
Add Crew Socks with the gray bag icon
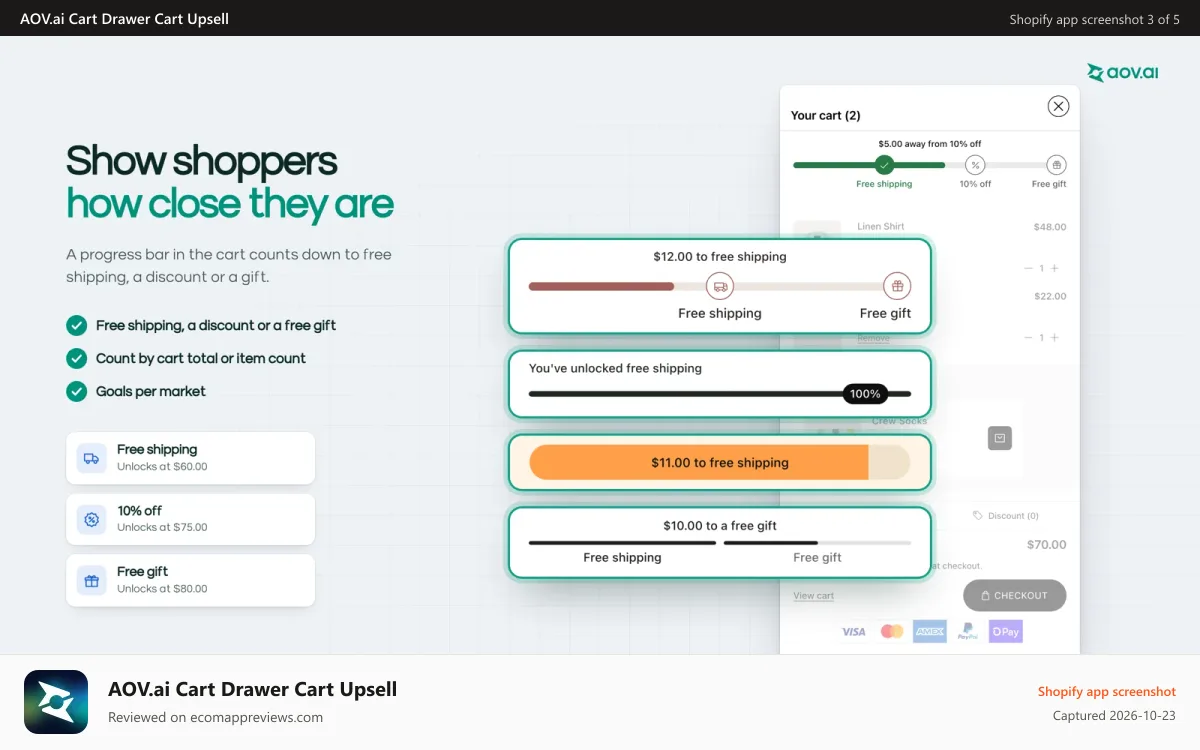tap(1000, 438)
